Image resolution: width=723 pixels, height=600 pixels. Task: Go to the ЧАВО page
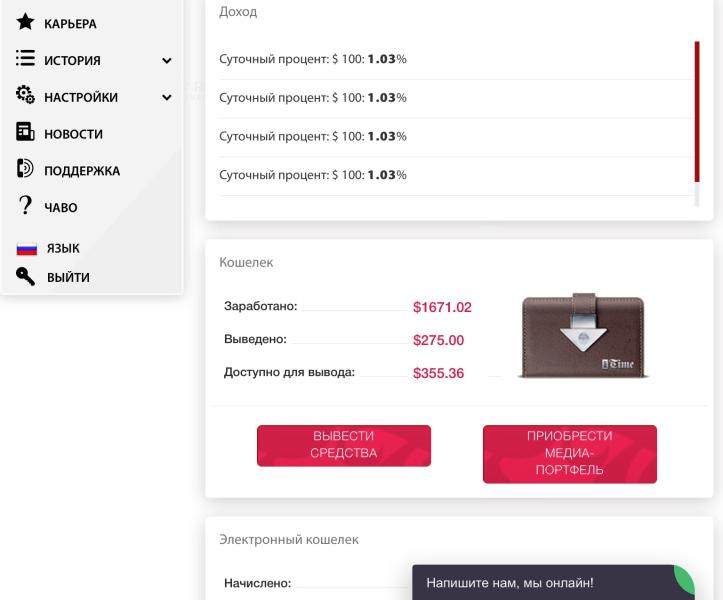[61, 208]
